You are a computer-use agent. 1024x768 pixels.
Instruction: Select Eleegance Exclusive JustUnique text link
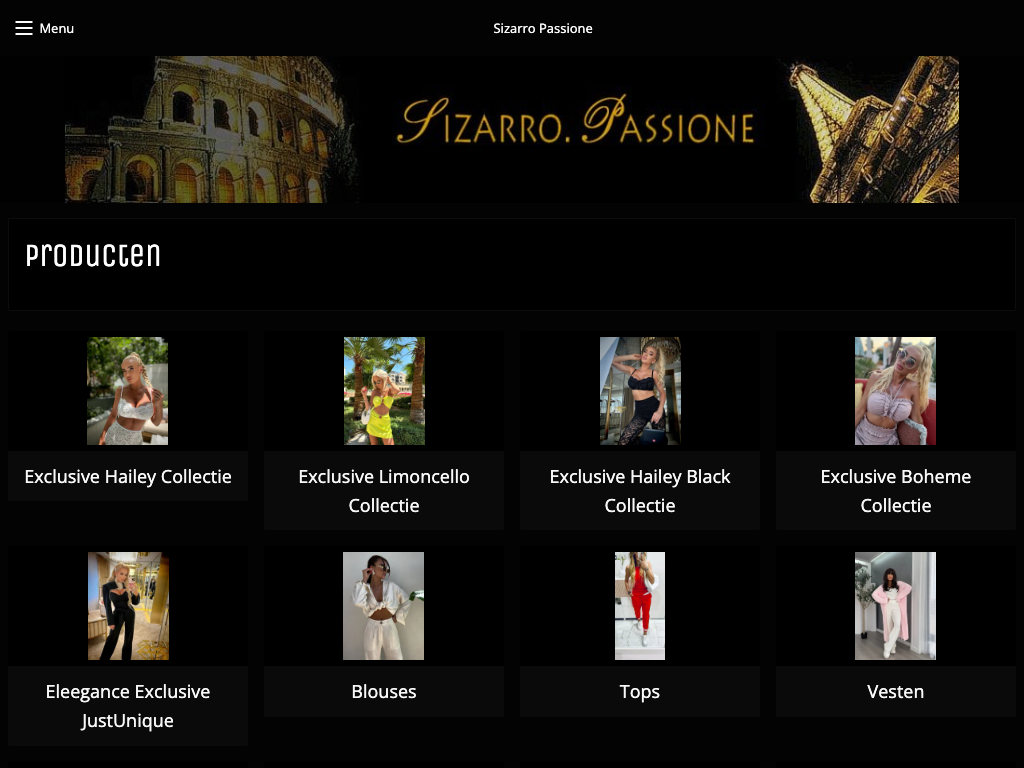pyautogui.click(x=128, y=706)
